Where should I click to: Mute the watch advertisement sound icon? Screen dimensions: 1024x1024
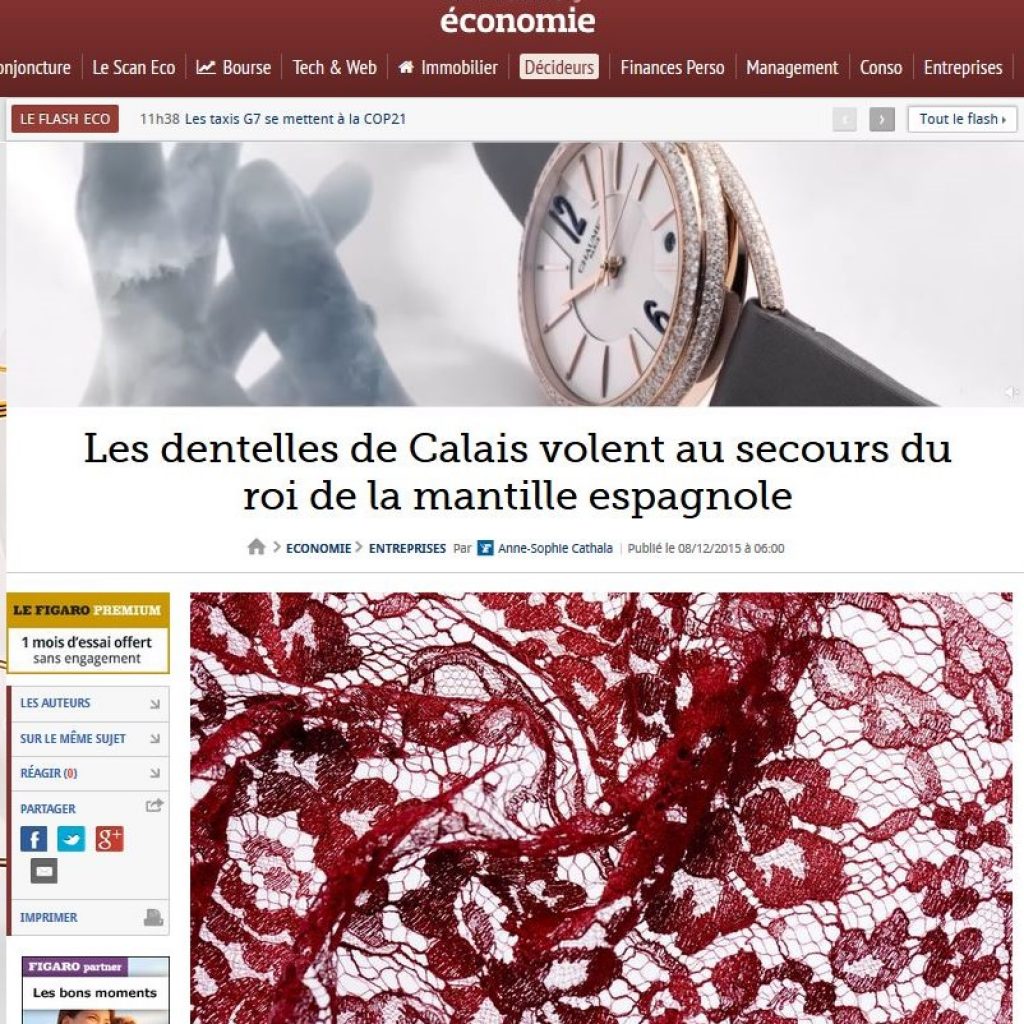[1012, 392]
